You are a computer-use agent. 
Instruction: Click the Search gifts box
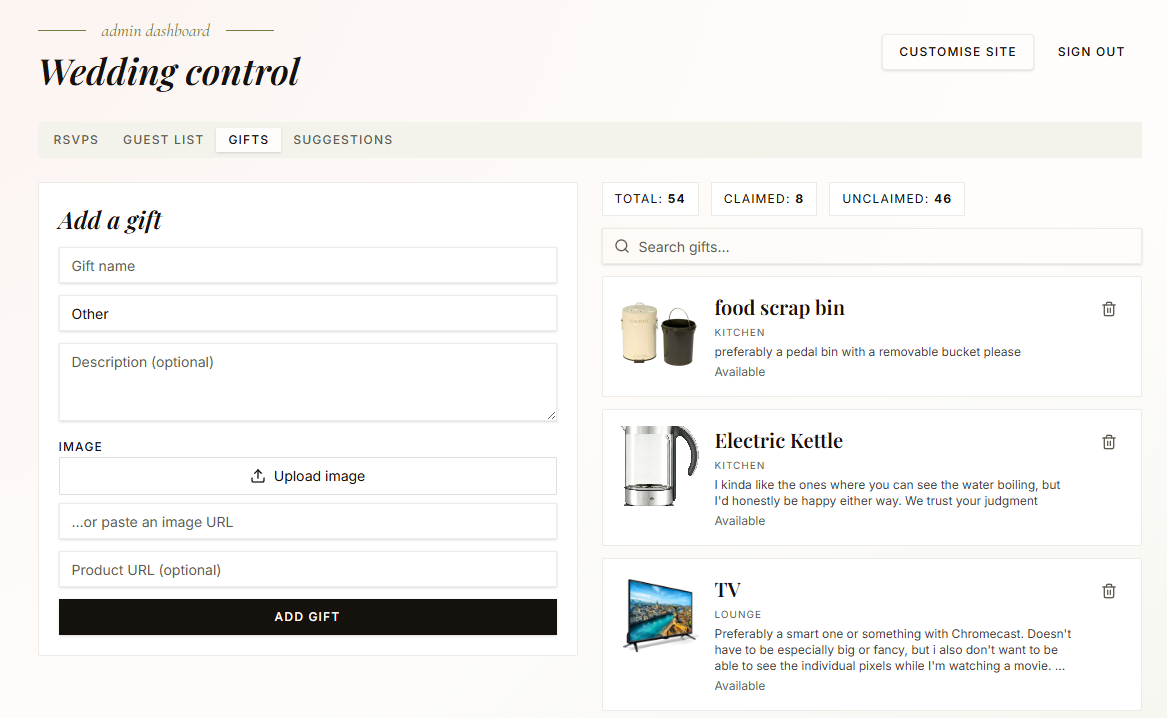coord(872,247)
